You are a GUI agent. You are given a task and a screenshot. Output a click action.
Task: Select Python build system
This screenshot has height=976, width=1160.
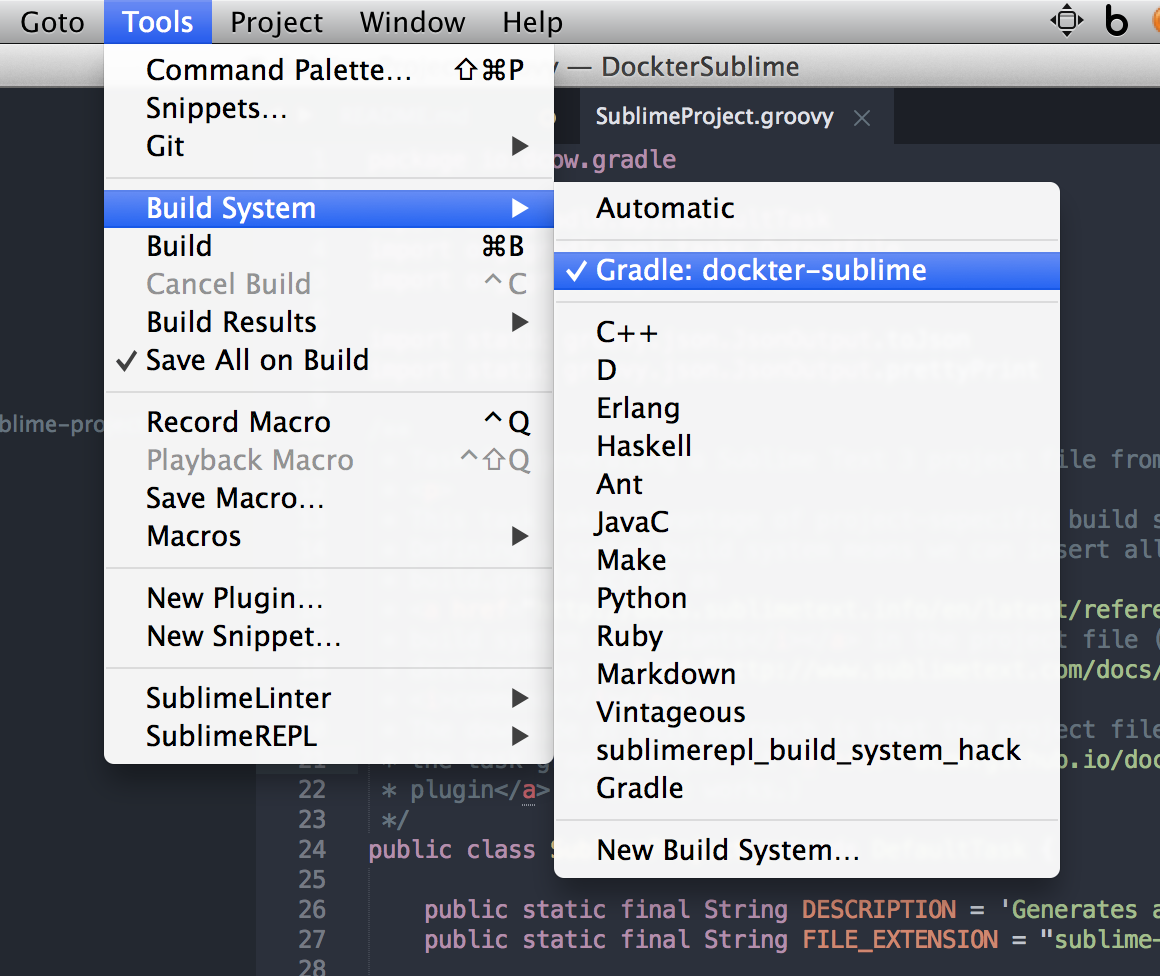(806, 598)
